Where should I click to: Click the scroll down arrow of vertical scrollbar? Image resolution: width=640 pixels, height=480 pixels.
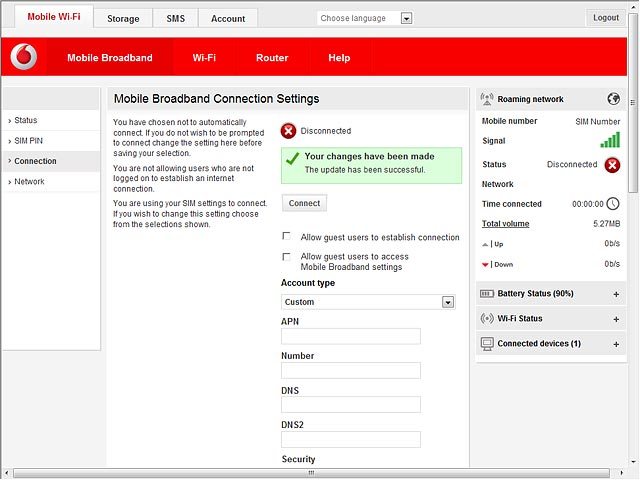click(633, 462)
